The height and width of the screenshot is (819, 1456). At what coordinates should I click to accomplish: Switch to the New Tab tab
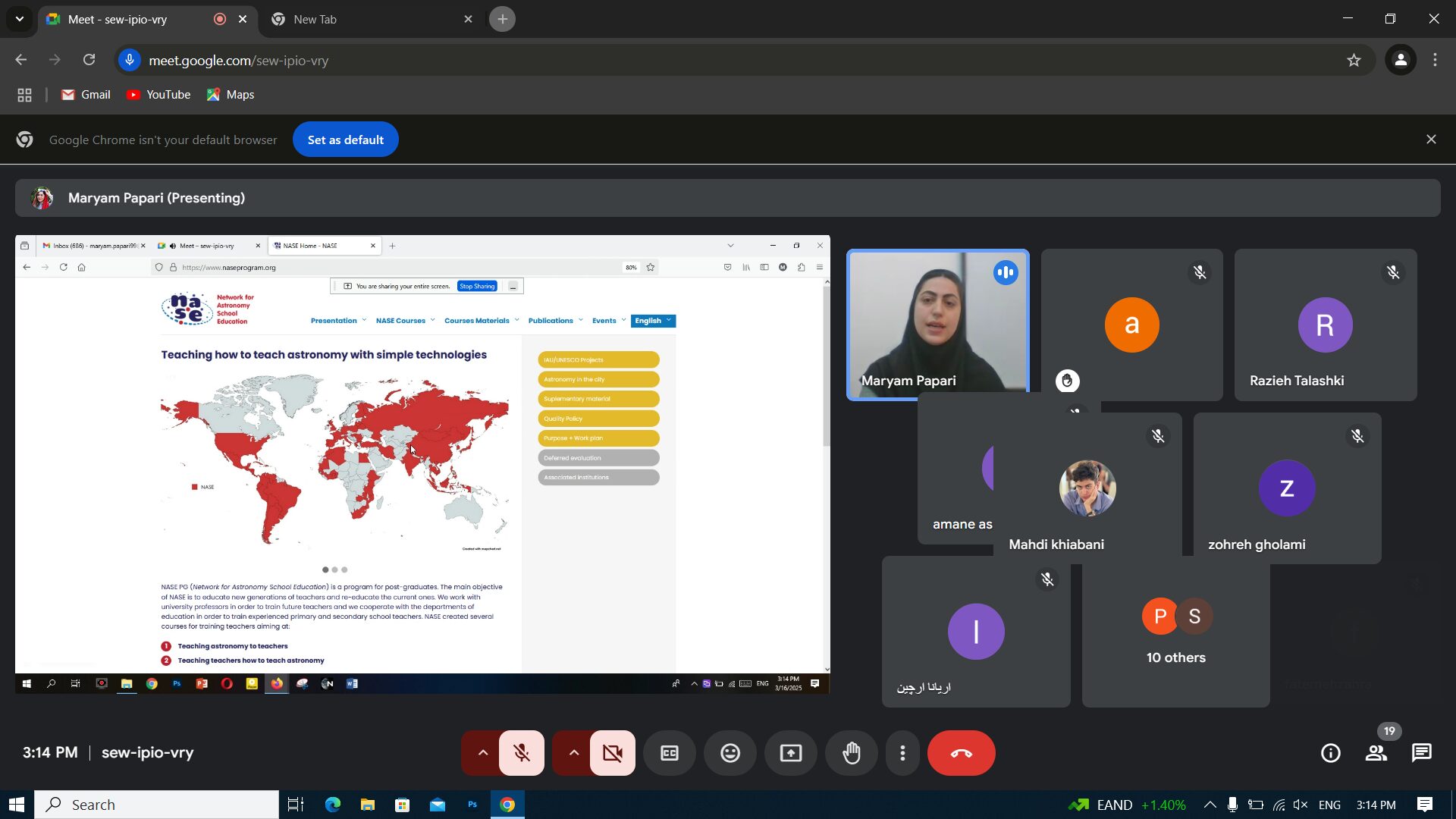click(x=372, y=20)
